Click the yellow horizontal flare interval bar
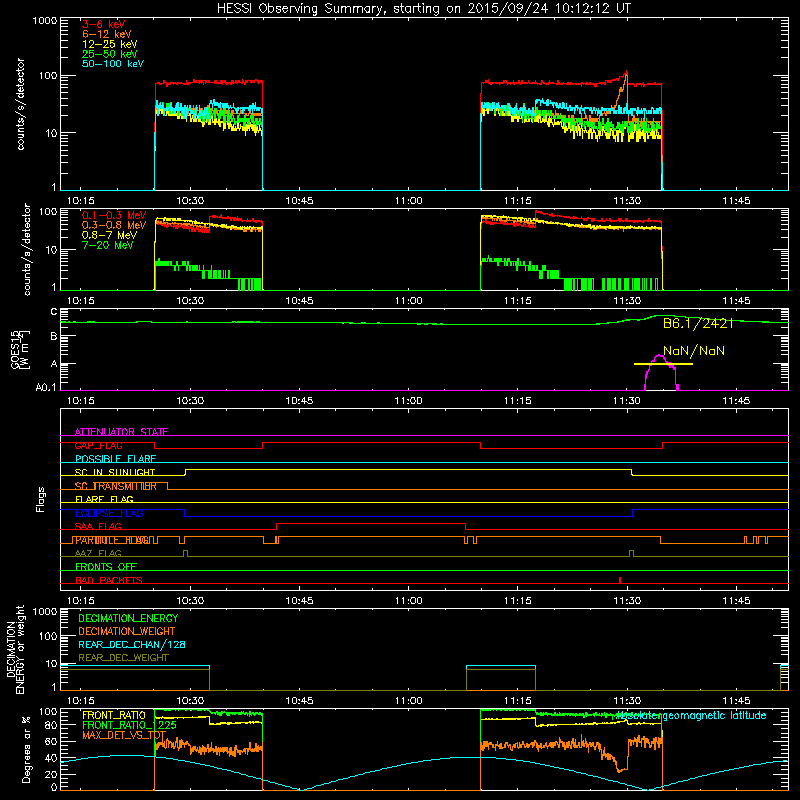Image resolution: width=800 pixels, height=800 pixels. click(x=663, y=364)
